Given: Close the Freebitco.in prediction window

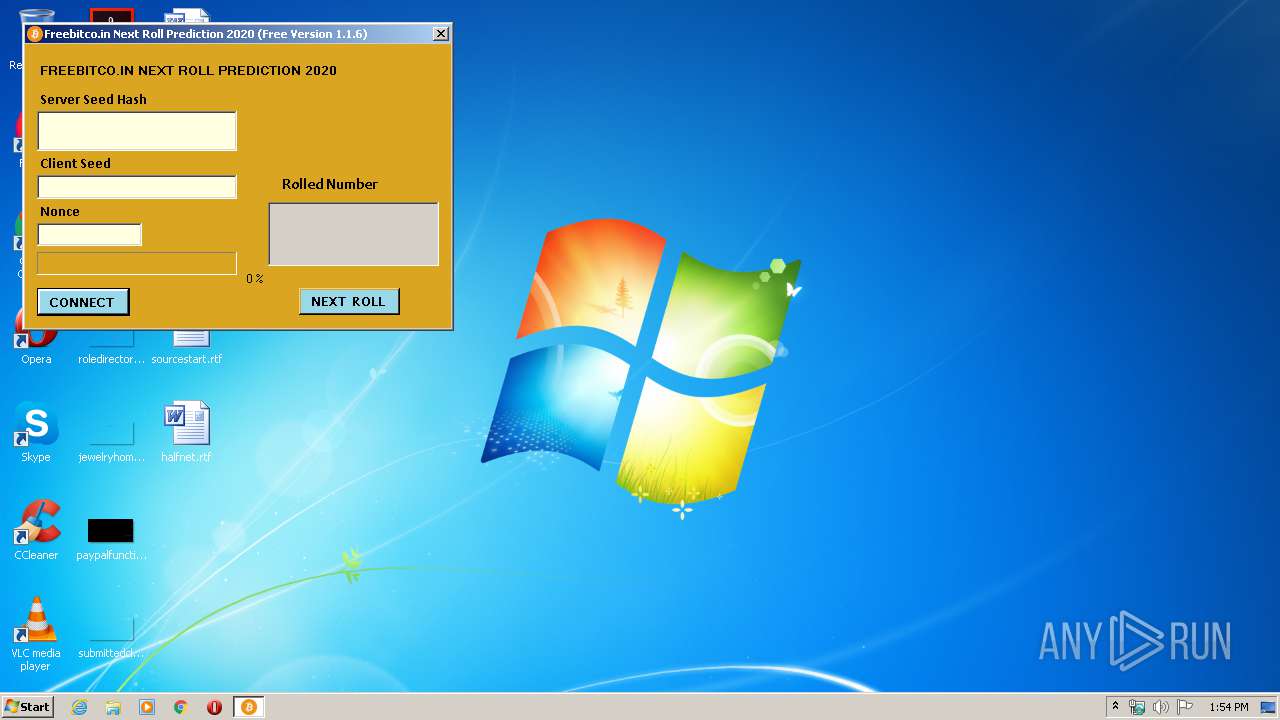Looking at the screenshot, I should point(440,34).
